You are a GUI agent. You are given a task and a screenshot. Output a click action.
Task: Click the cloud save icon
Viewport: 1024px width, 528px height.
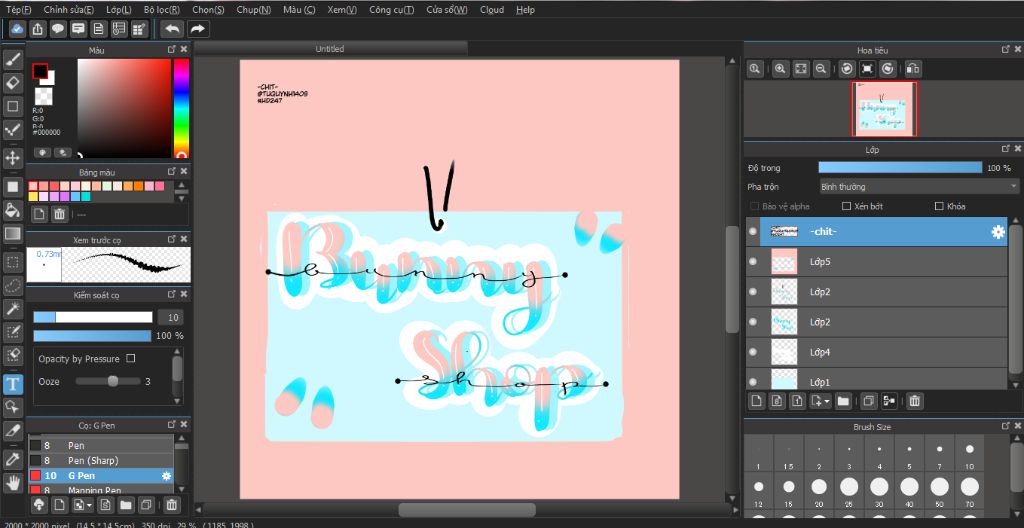[18, 29]
